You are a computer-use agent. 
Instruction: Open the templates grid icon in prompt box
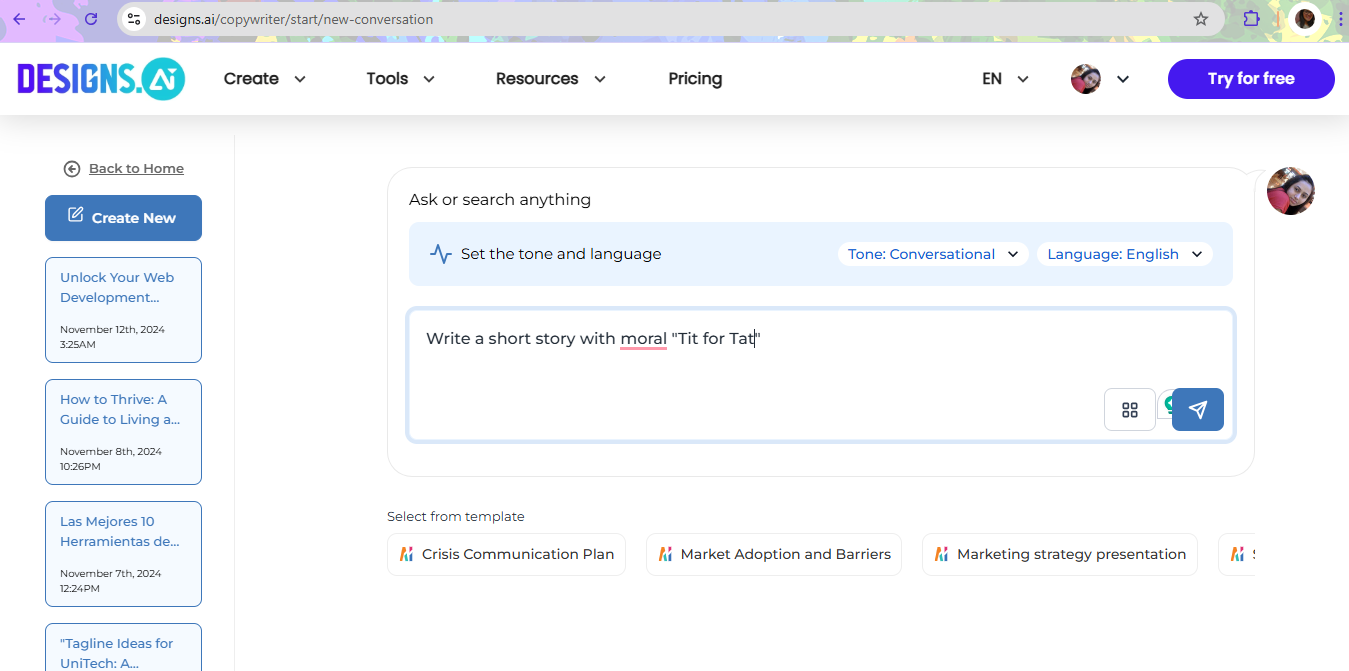point(1129,409)
